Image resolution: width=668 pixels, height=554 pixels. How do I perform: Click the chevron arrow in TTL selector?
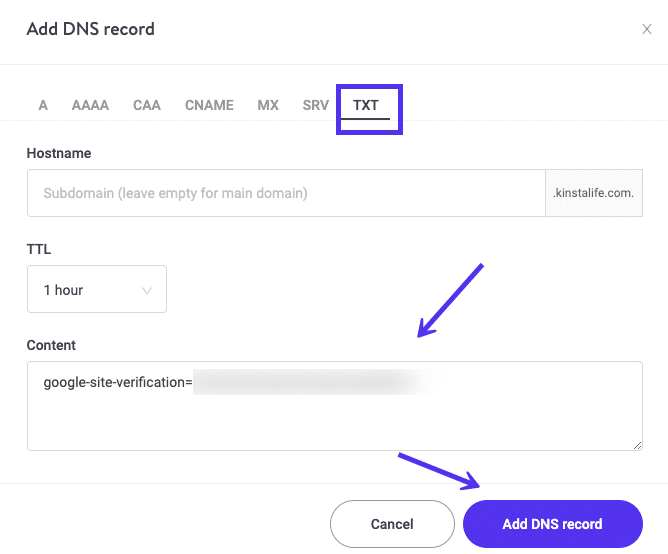147,291
